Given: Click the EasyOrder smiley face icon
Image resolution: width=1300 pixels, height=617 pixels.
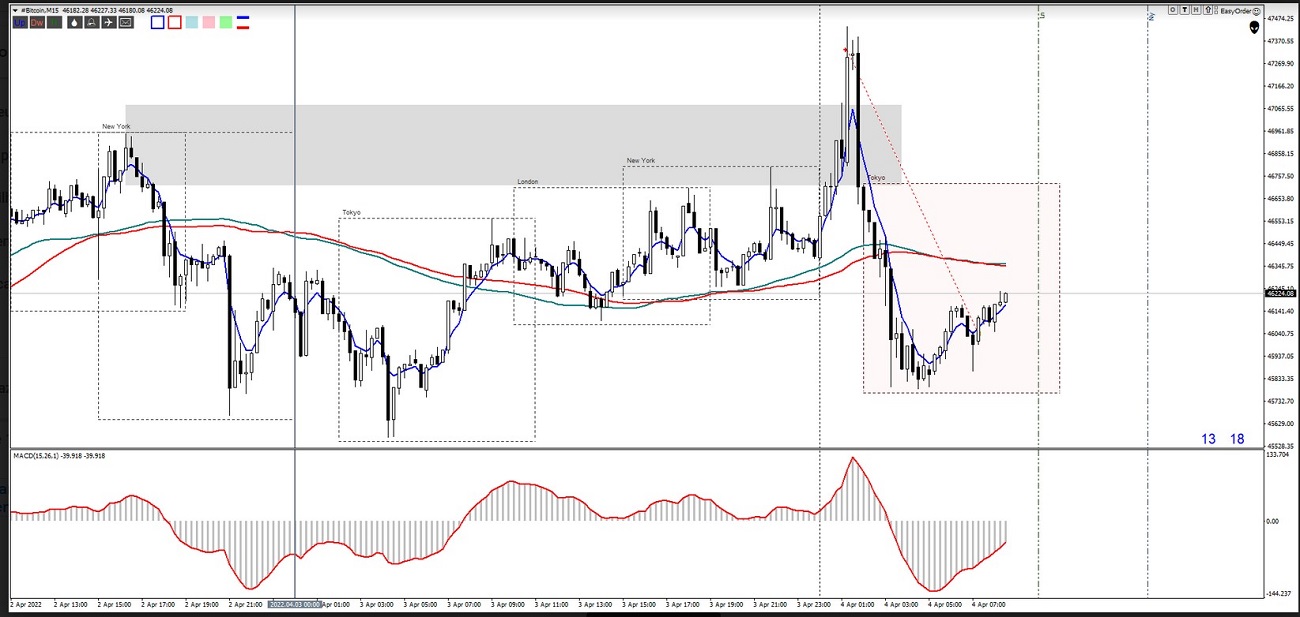Looking at the screenshot, I should coord(1257,11).
